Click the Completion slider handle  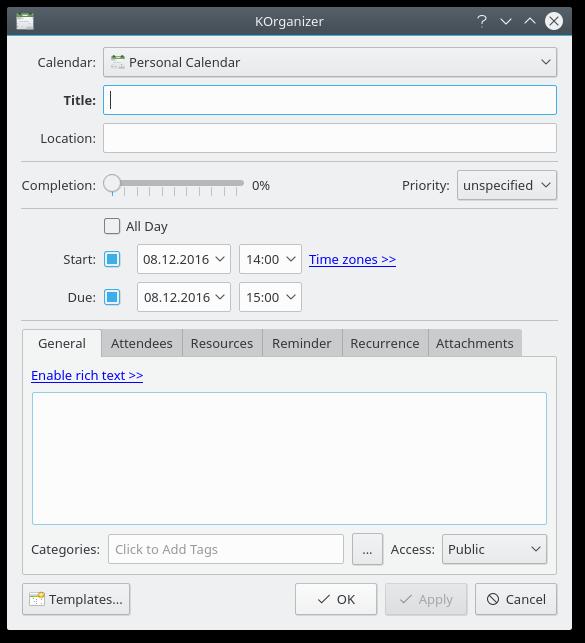[112, 183]
